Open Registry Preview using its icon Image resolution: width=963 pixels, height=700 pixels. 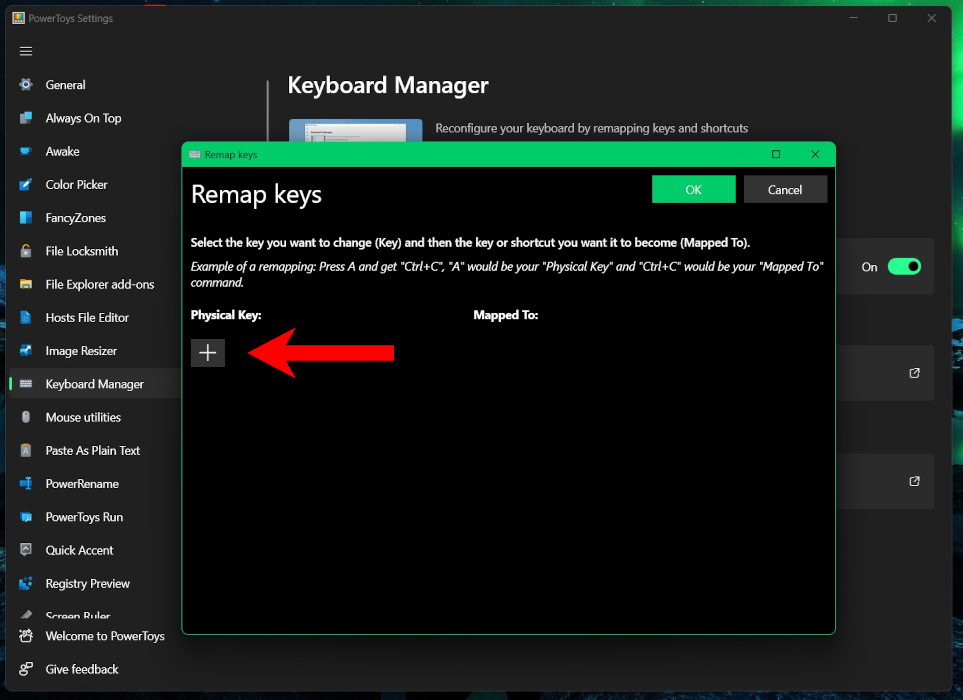coord(28,583)
